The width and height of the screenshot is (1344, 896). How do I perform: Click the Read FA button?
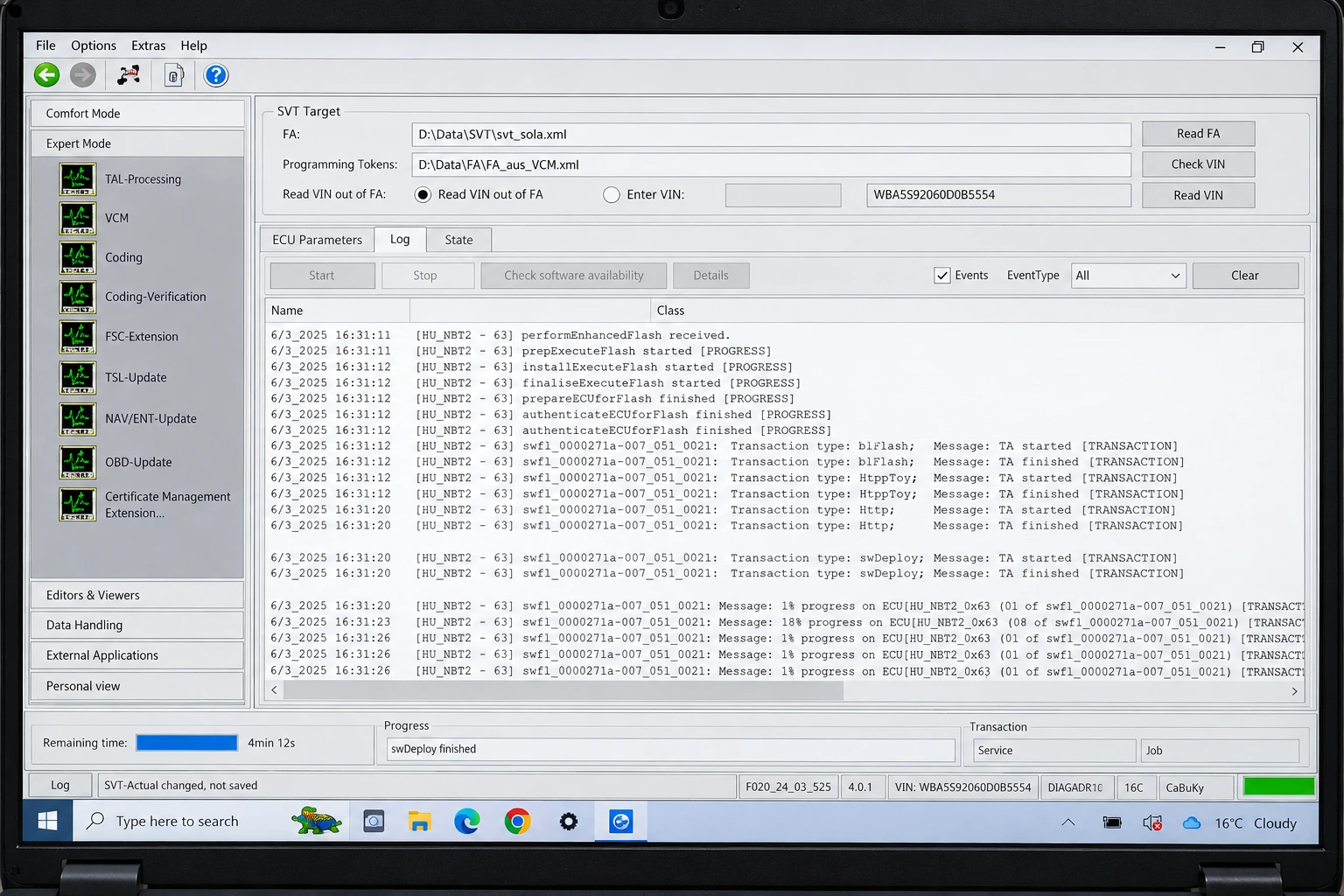click(1198, 134)
